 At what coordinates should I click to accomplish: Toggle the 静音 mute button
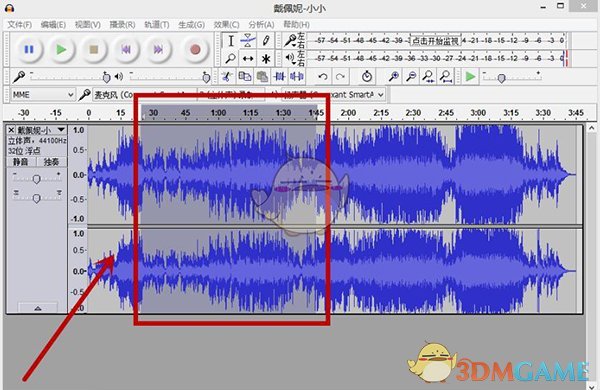[21, 162]
